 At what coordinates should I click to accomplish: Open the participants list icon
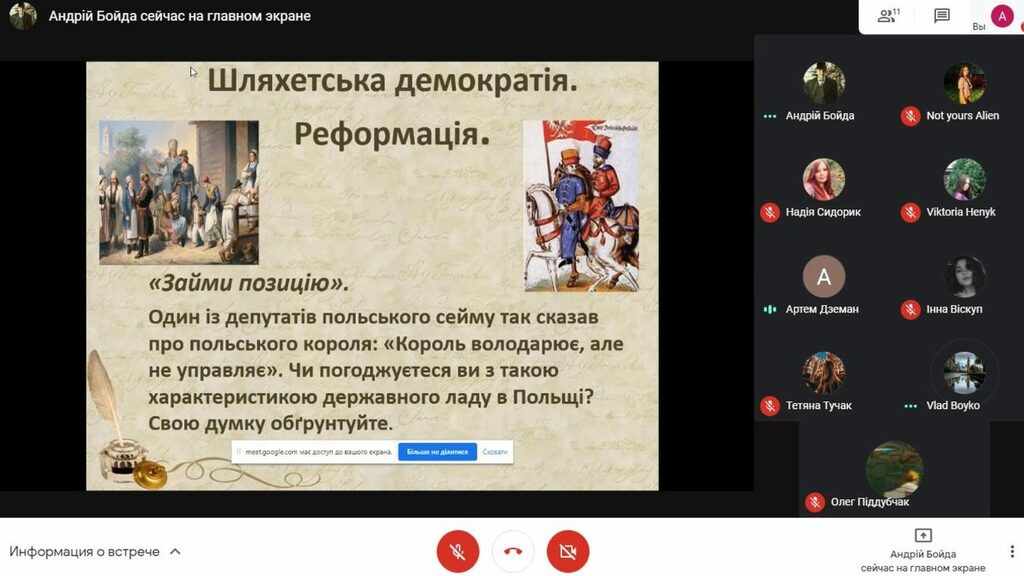[x=887, y=16]
